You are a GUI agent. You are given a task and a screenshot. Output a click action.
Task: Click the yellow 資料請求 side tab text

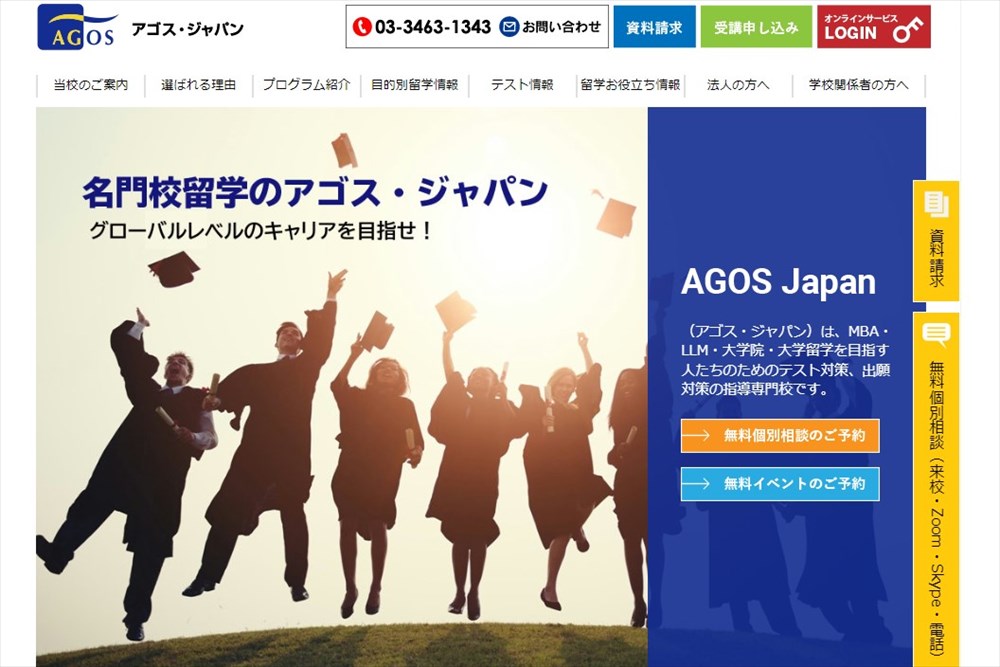[936, 258]
